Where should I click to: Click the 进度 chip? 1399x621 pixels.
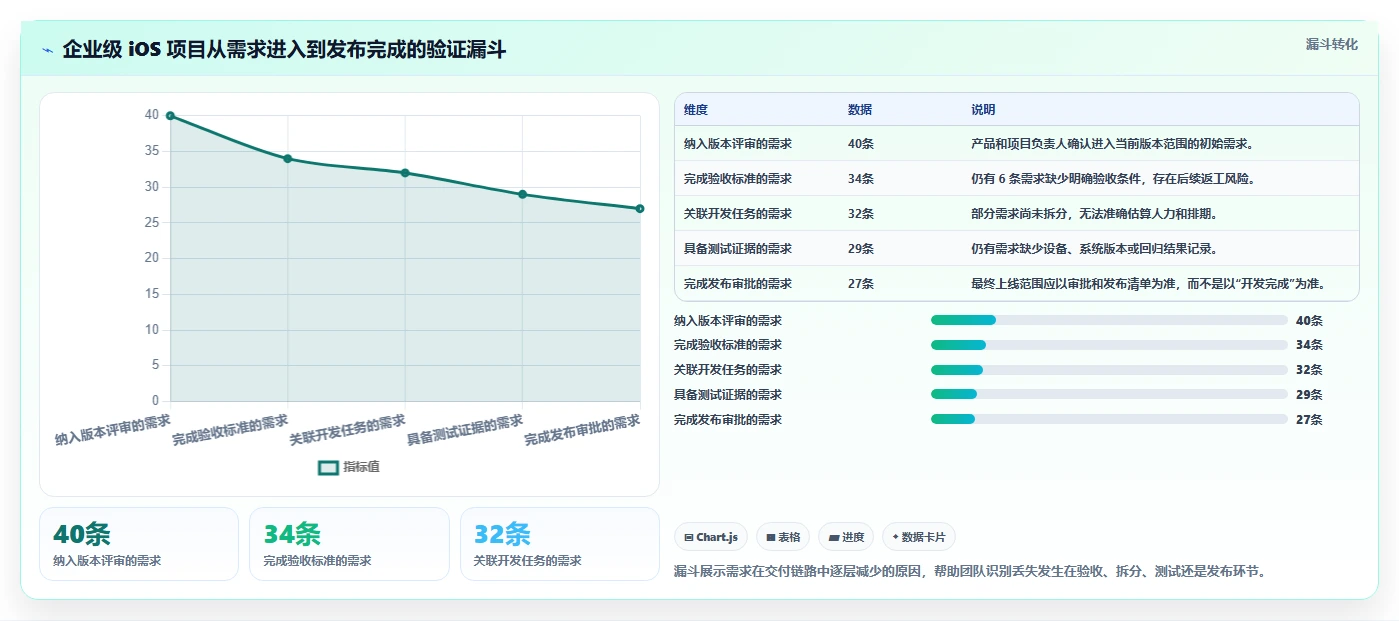pos(846,537)
